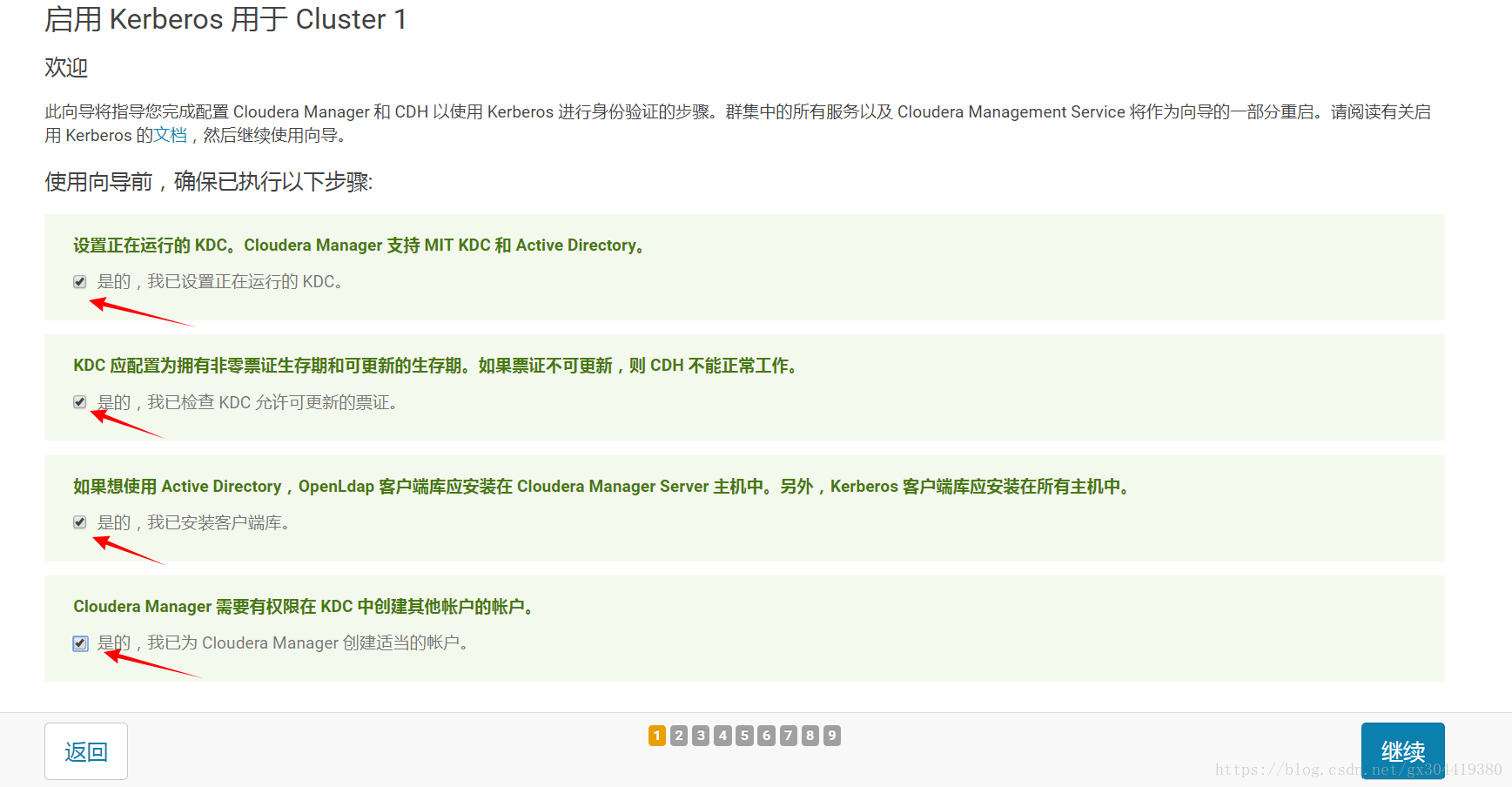Toggle the checkbox confirming a running KDC
Viewport: 1512px width, 787px height.
[x=79, y=282]
